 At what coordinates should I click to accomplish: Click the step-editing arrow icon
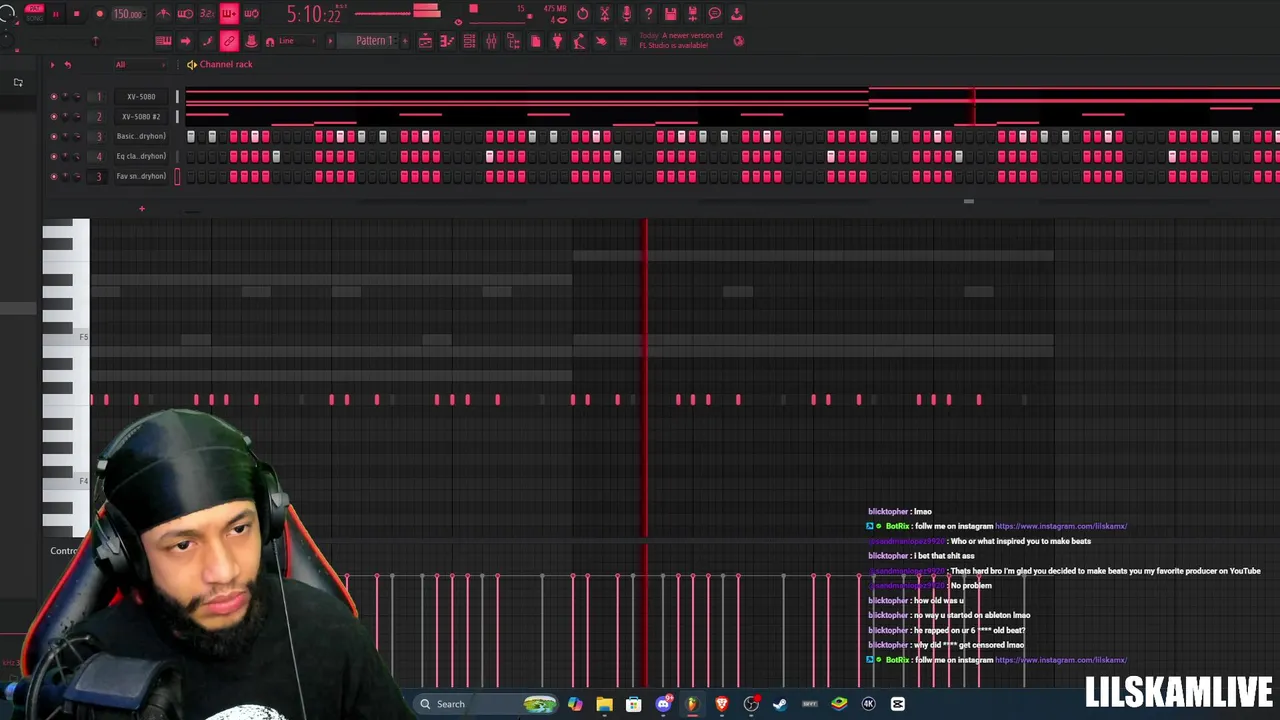185,41
